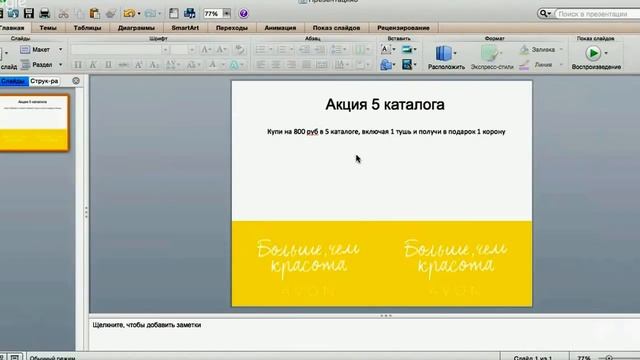Open the Темы ribbon tab
Image resolution: width=640 pixels, height=360 pixels.
coord(48,28)
